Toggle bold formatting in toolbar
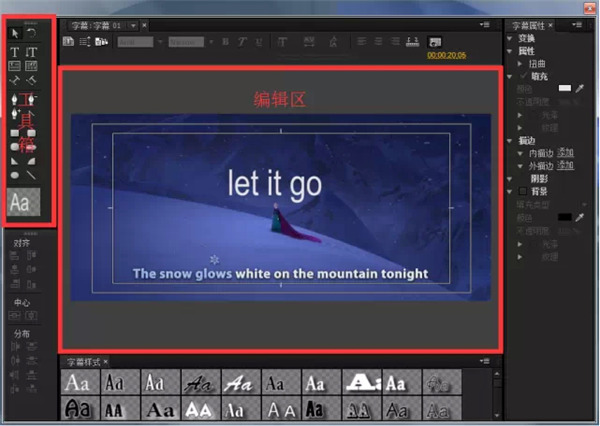 click(x=225, y=41)
